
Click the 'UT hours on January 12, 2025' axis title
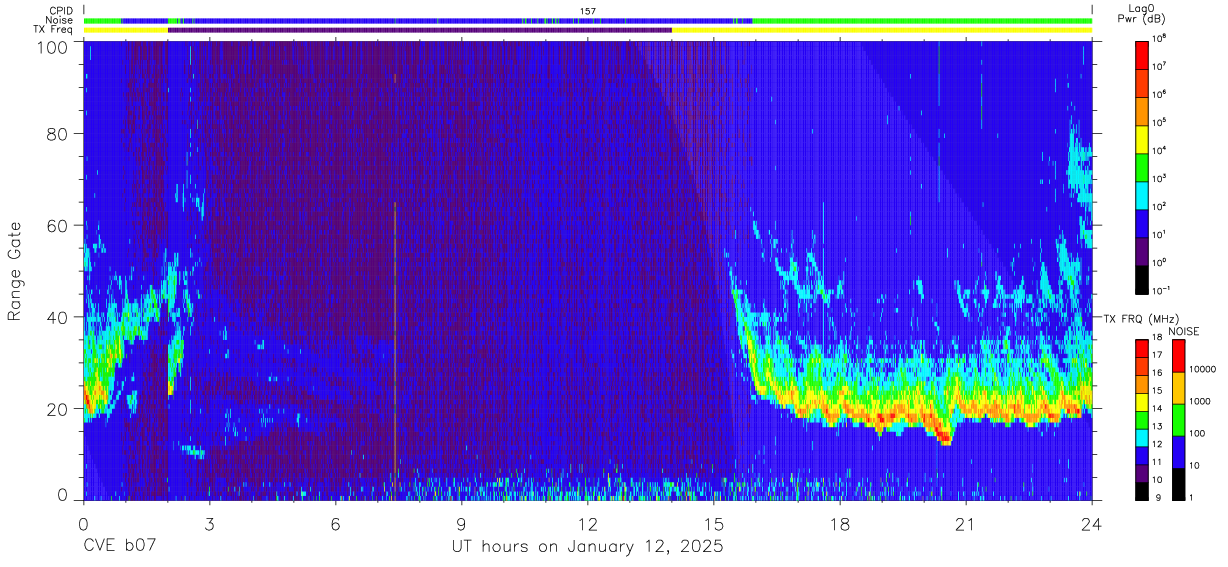click(588, 547)
